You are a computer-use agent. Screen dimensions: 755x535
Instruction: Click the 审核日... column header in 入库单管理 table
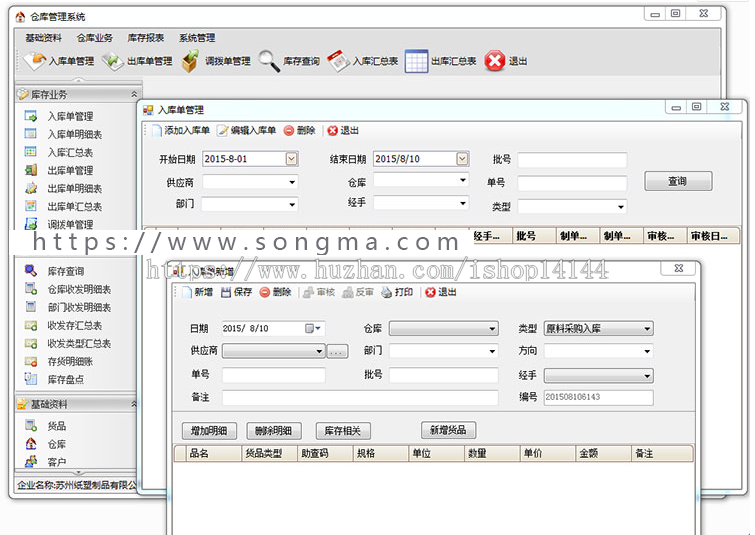coord(713,236)
